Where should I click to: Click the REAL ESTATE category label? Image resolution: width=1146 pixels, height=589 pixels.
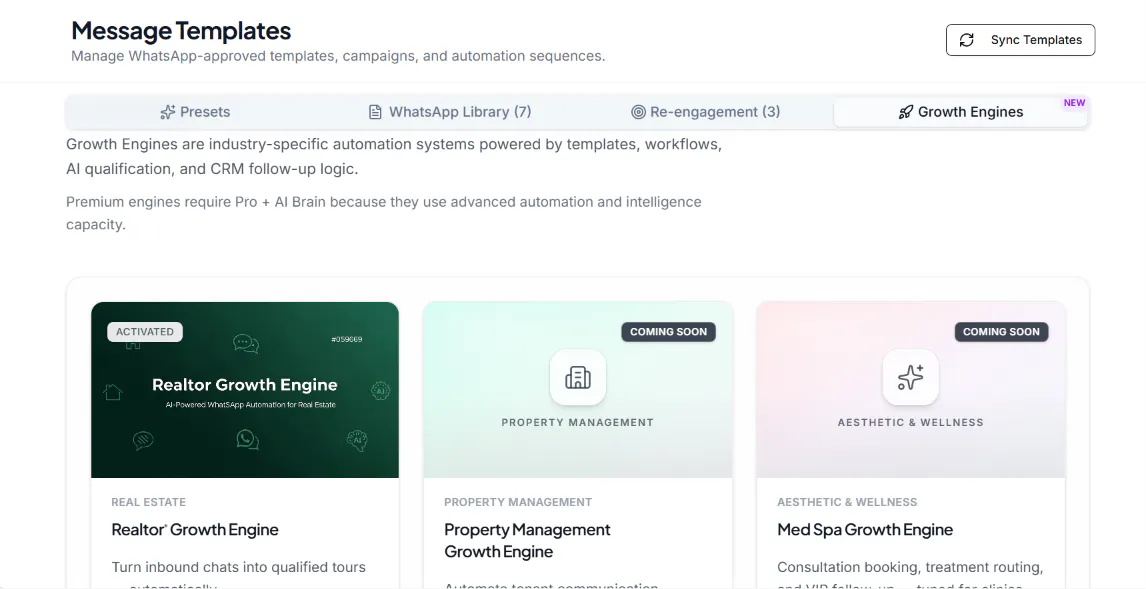[148, 502]
